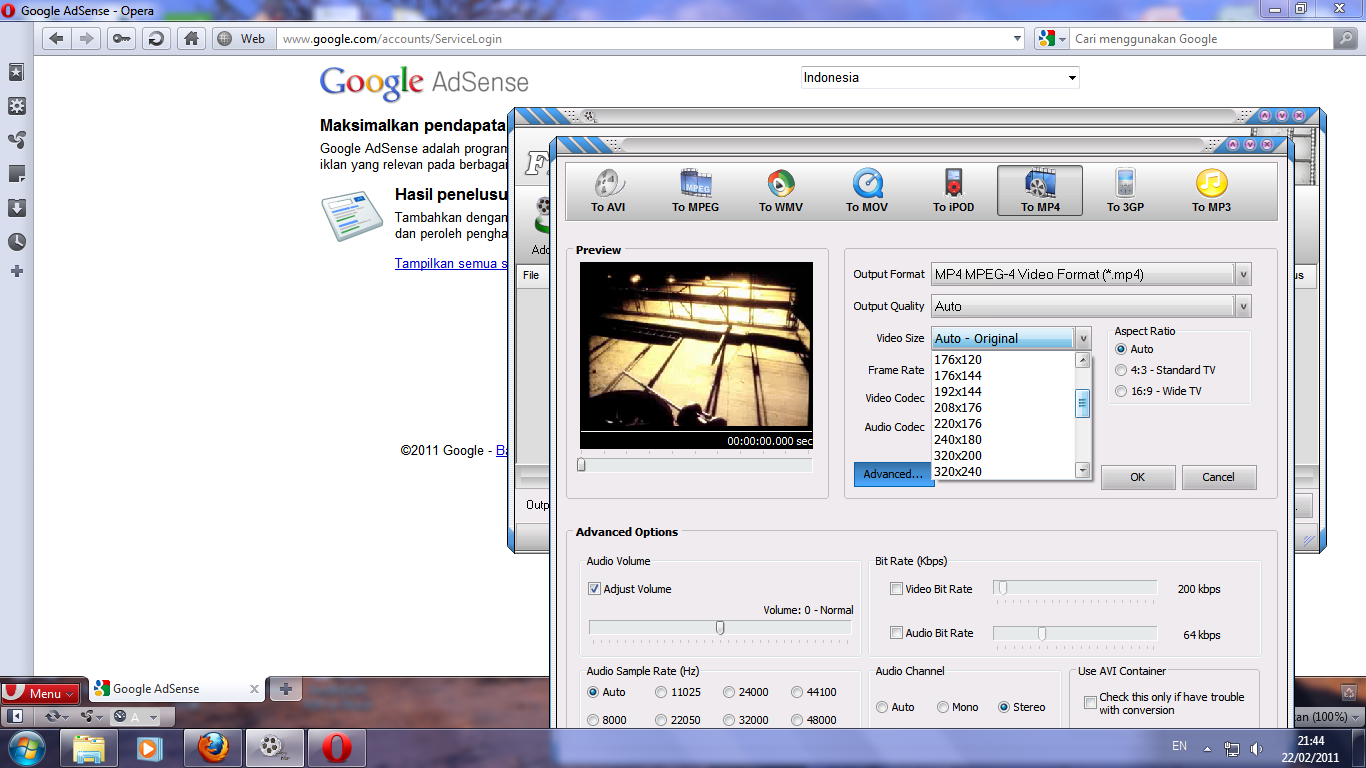The height and width of the screenshot is (768, 1366).
Task: Reload the page in Opera
Action: coord(156,39)
